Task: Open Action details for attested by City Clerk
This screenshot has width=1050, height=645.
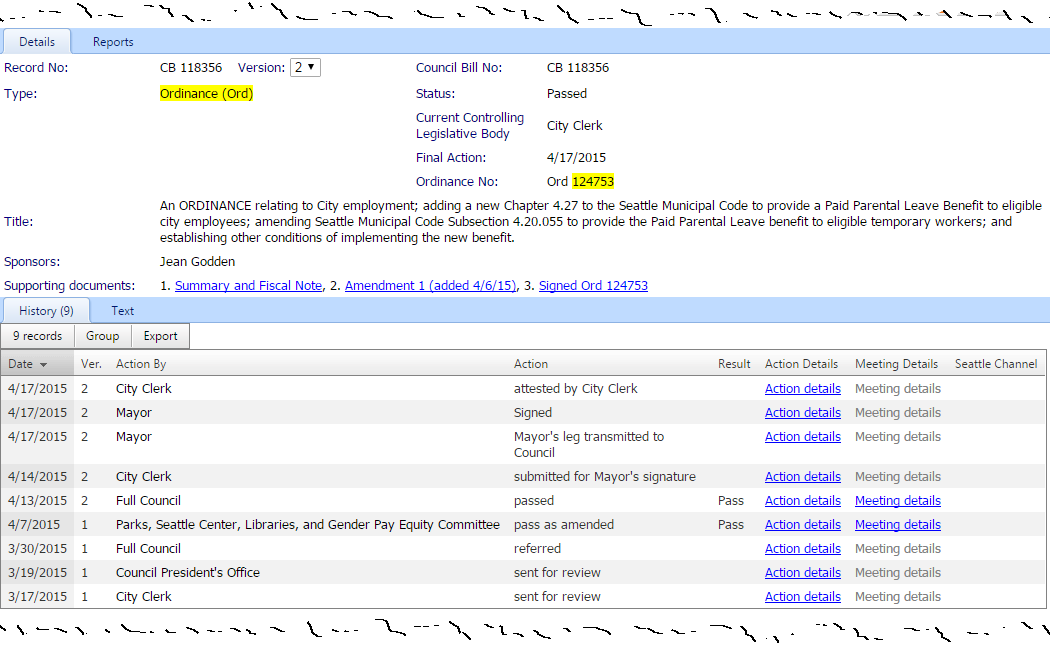Action: (802, 389)
